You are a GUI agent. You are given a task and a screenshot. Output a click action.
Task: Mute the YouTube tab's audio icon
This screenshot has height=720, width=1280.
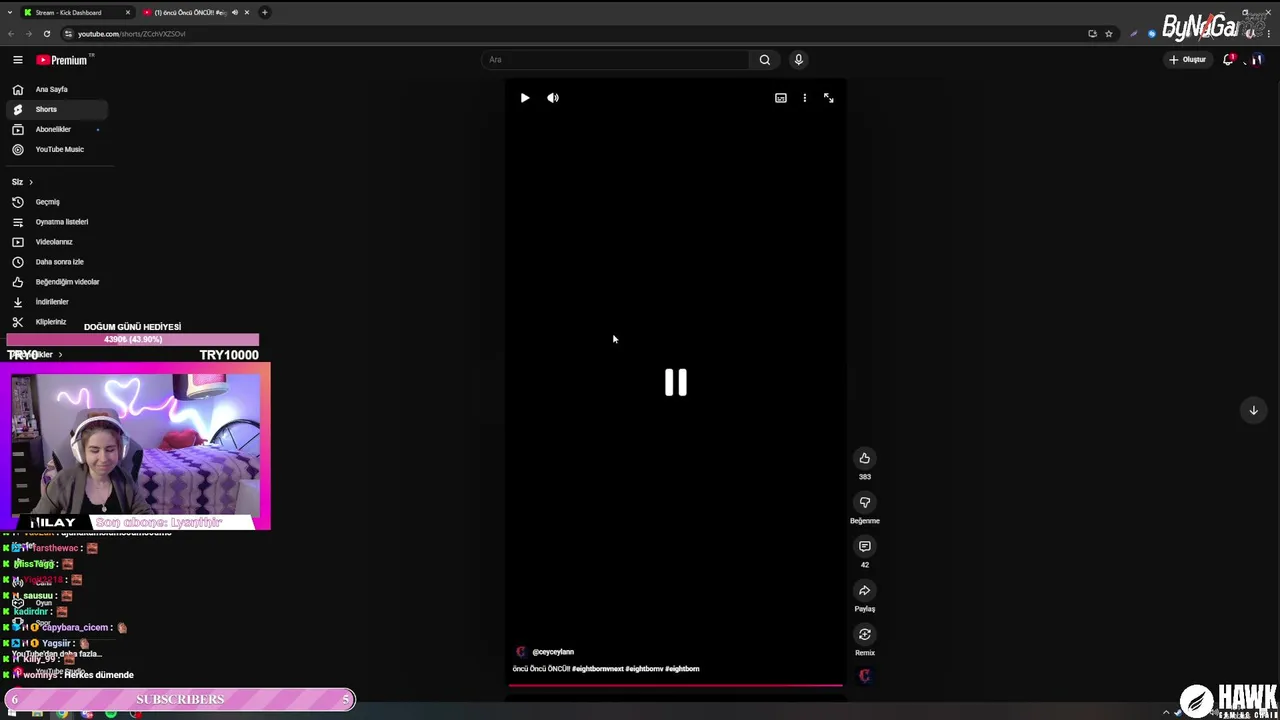(x=235, y=13)
